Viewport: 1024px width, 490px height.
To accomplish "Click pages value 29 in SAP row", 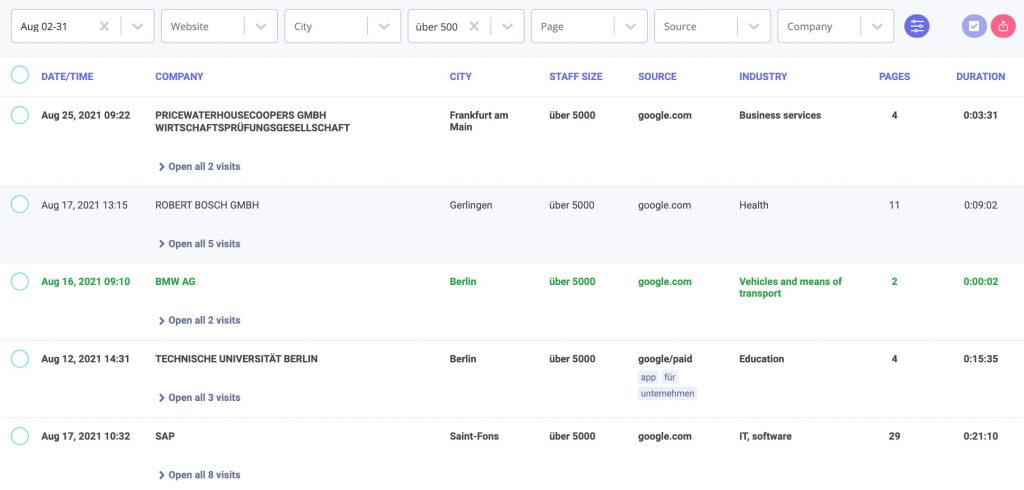I will click(894, 436).
